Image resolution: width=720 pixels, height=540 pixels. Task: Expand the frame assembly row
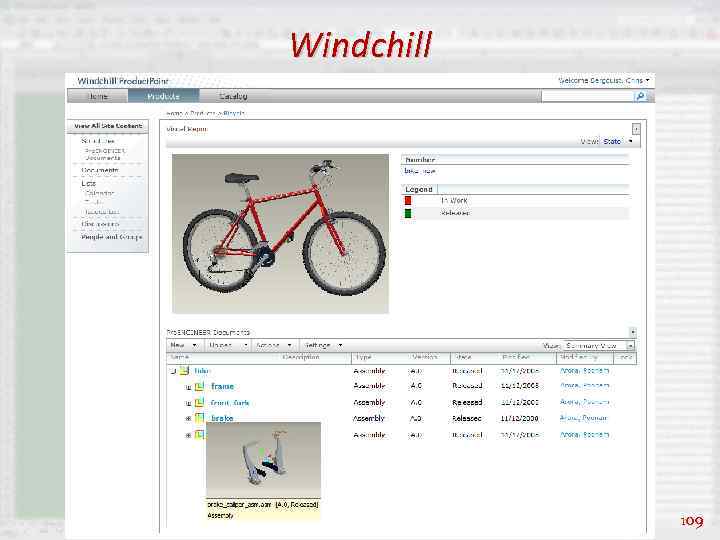(188, 387)
